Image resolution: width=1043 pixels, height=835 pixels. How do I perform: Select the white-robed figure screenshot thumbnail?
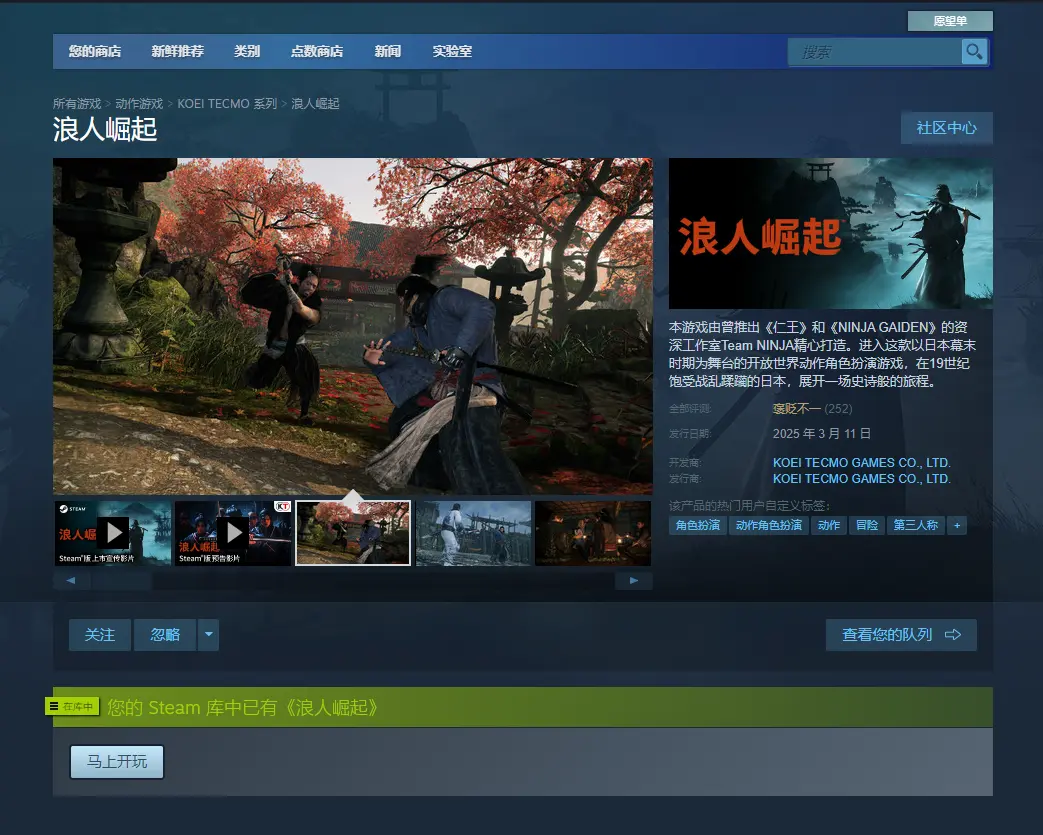tap(473, 533)
